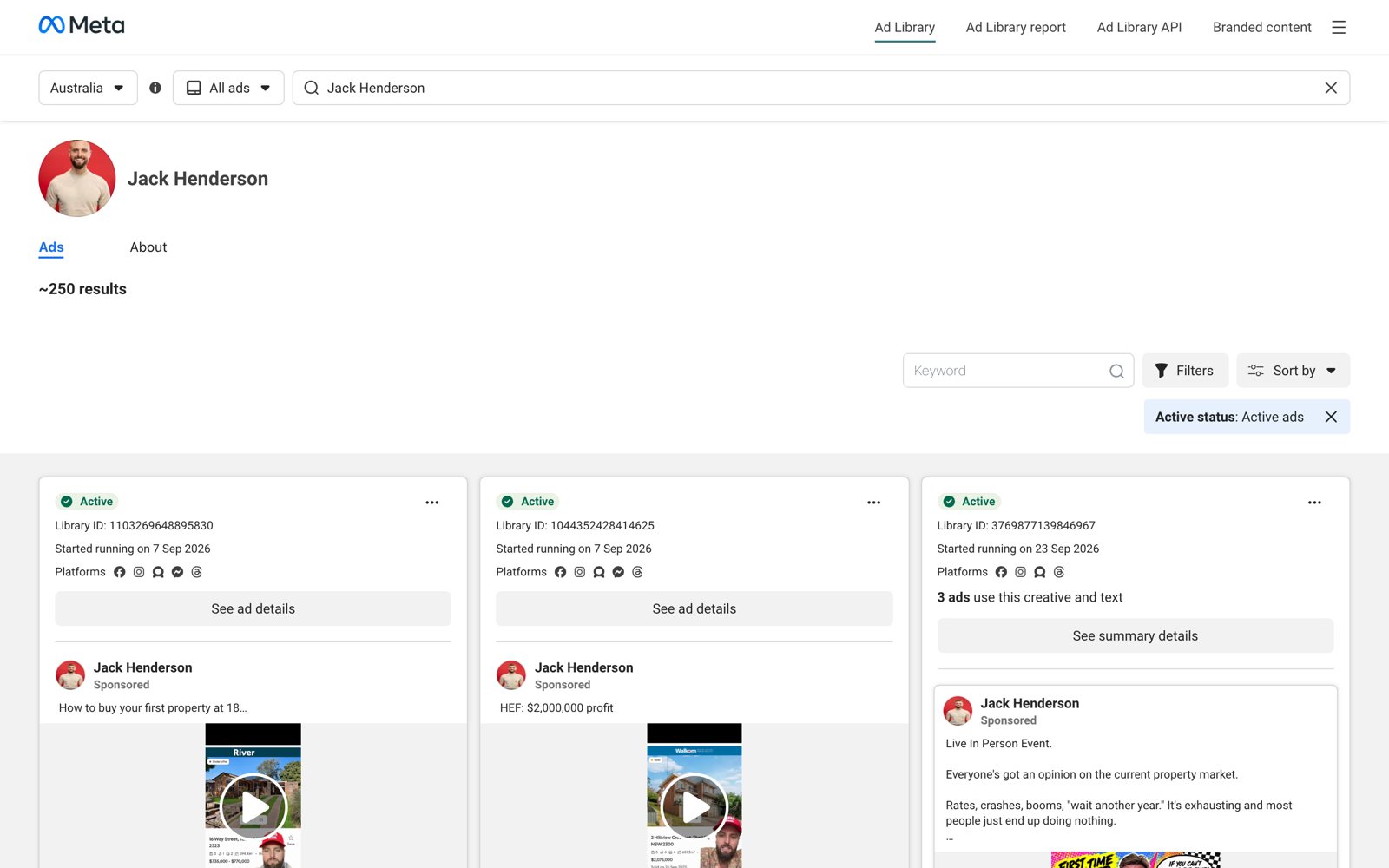Click the main Jack Henderson search field

[x=820, y=88]
